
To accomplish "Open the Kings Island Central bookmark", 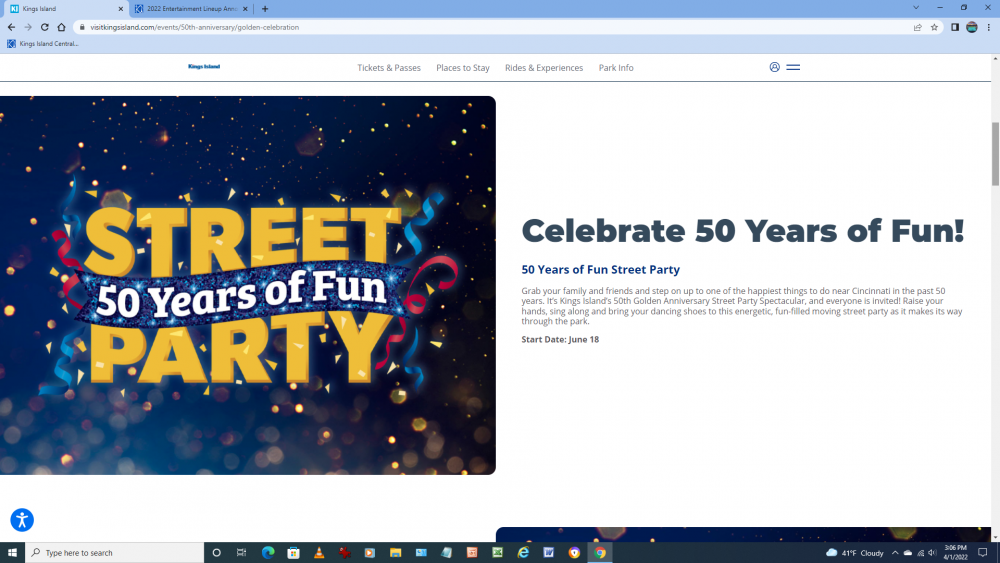I will coord(43,43).
